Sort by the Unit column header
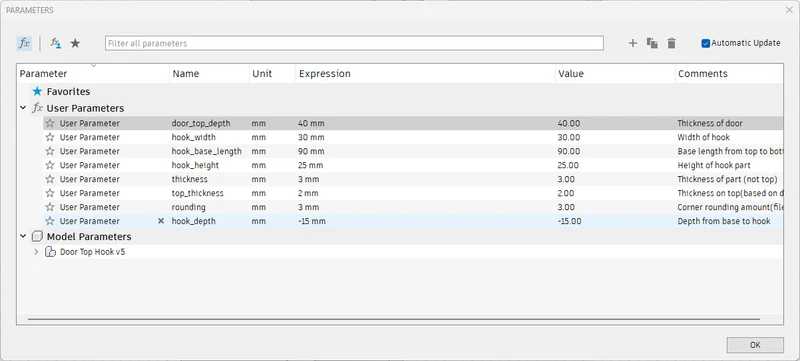 point(272,73)
